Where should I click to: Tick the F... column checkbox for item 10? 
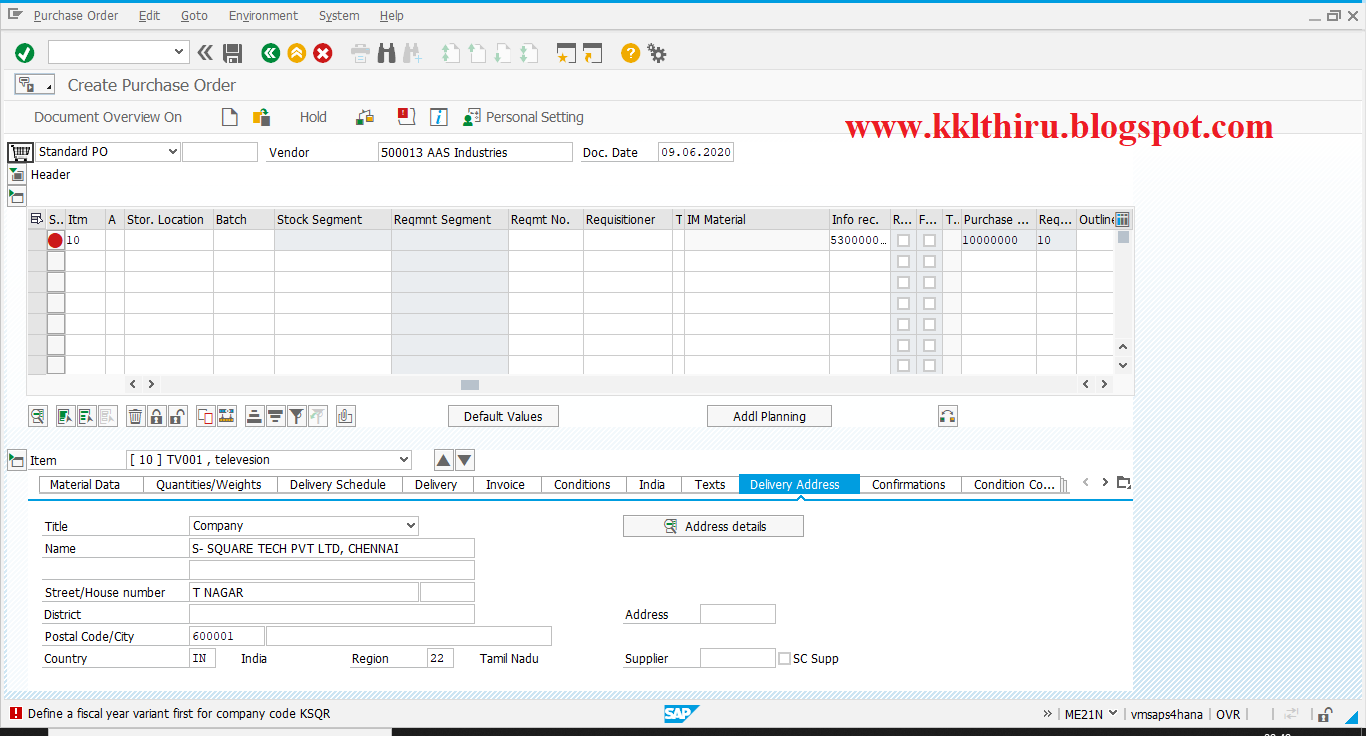[929, 240]
